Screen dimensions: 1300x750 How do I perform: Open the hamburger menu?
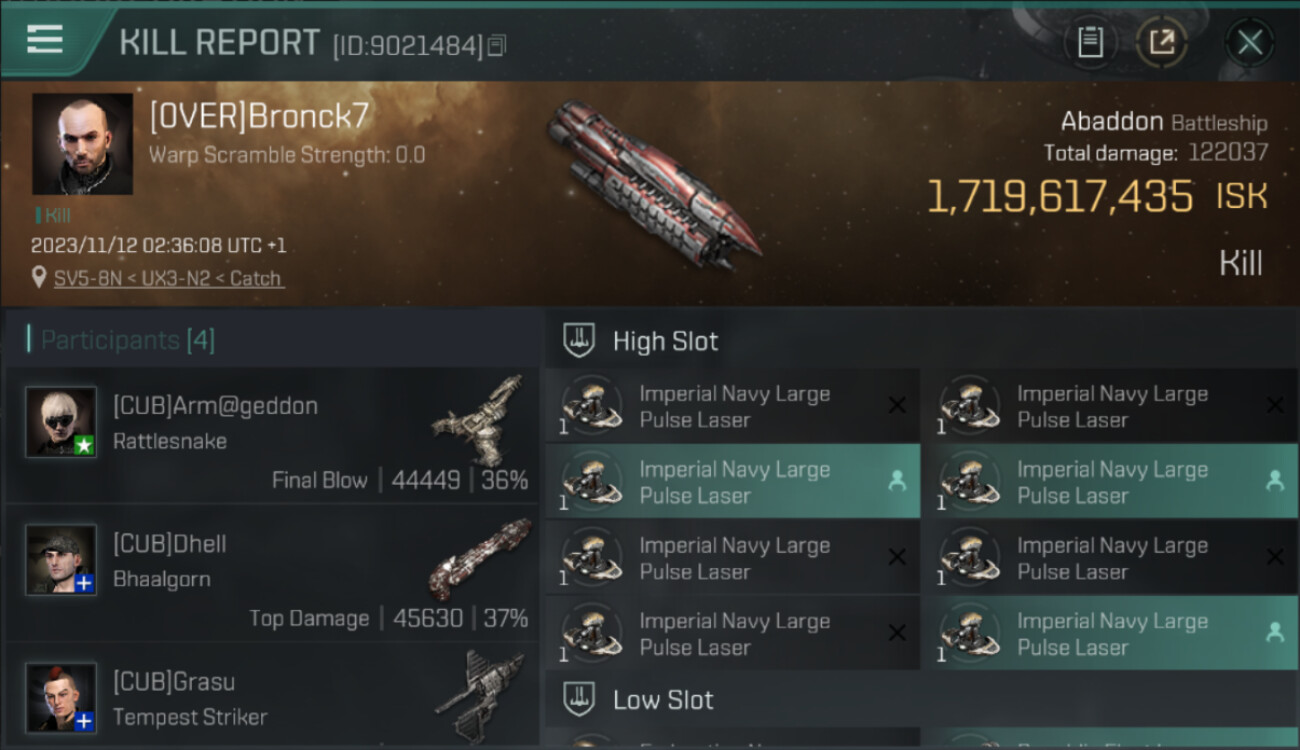45,40
